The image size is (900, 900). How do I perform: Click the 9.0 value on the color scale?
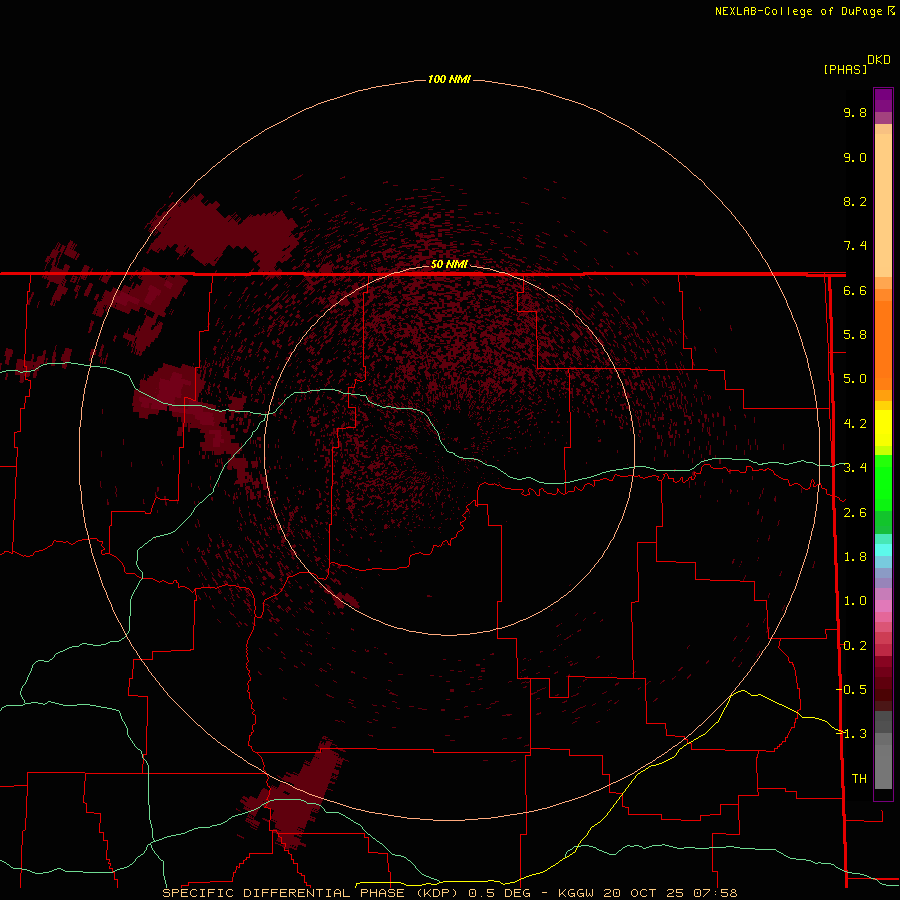pos(855,157)
